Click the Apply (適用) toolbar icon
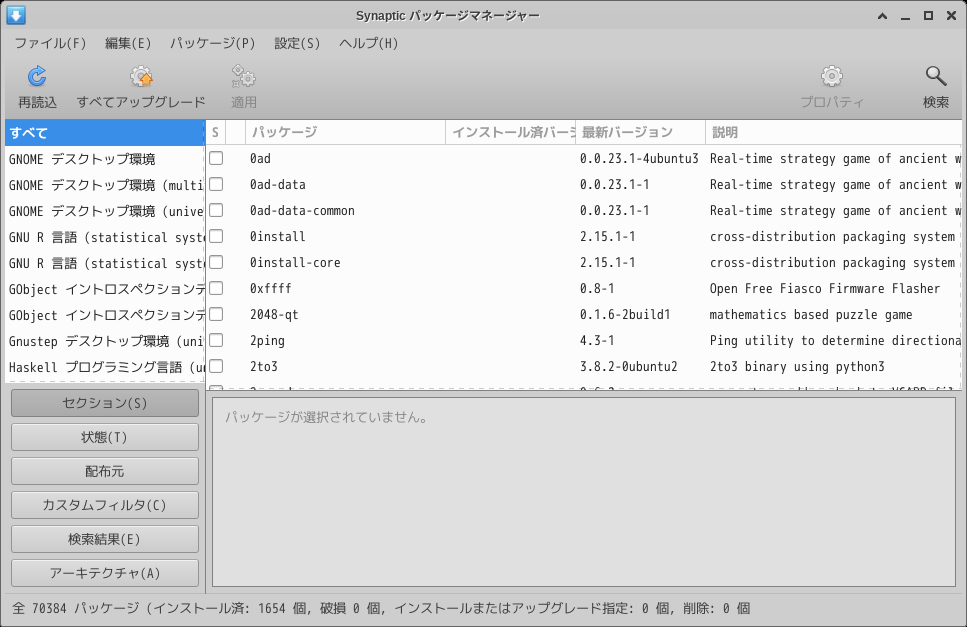This screenshot has height=627, width=967. [244, 76]
